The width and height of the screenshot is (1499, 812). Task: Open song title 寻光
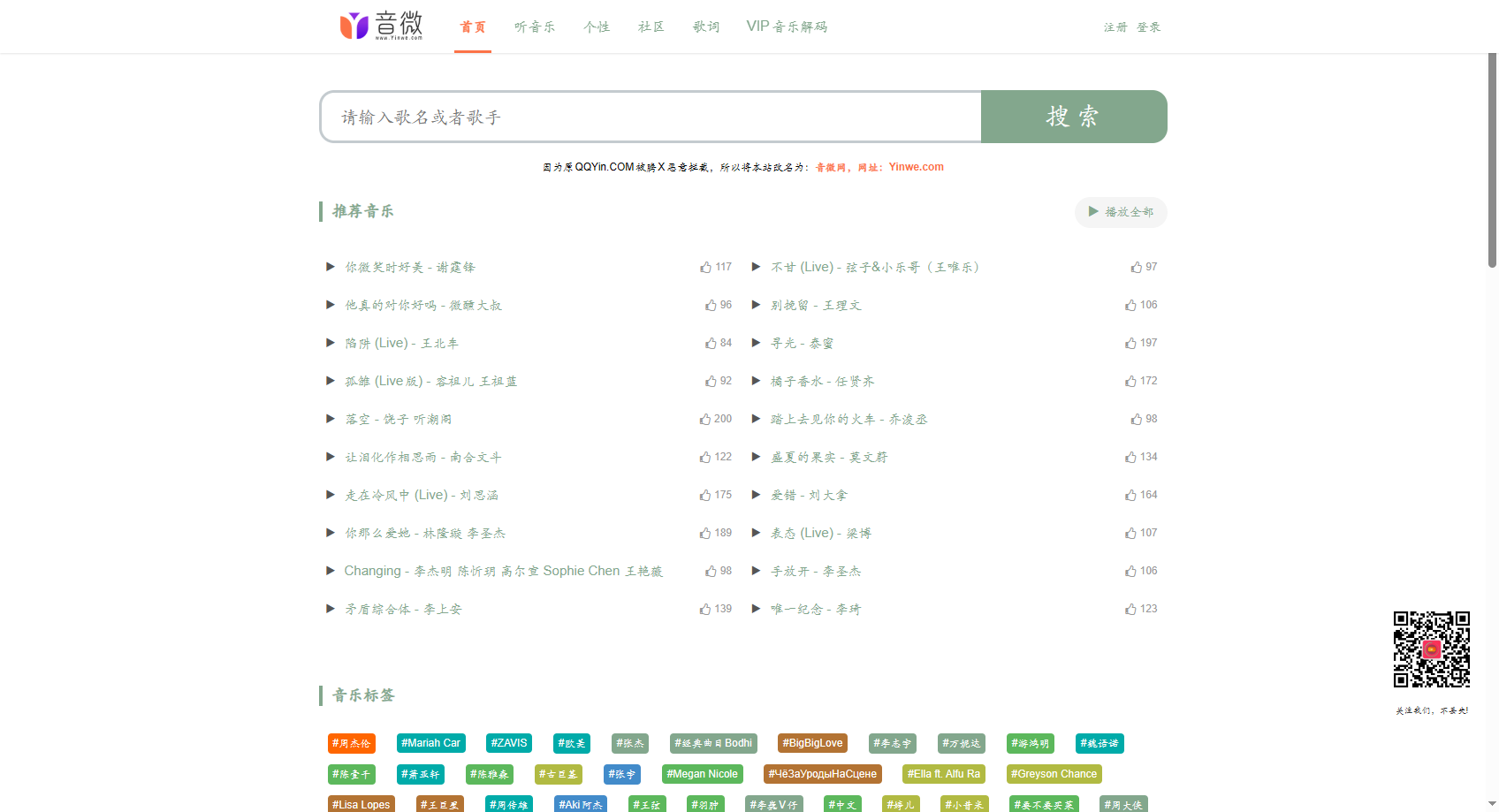[x=803, y=343]
